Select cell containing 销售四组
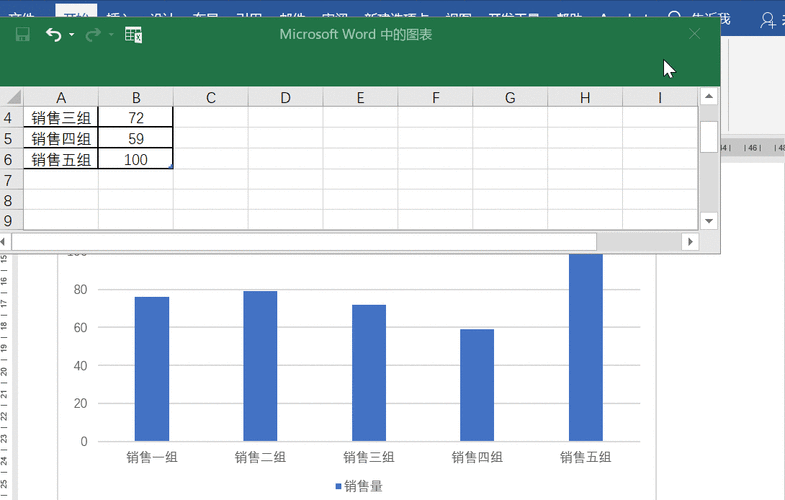Image resolution: width=785 pixels, height=500 pixels. point(61,139)
